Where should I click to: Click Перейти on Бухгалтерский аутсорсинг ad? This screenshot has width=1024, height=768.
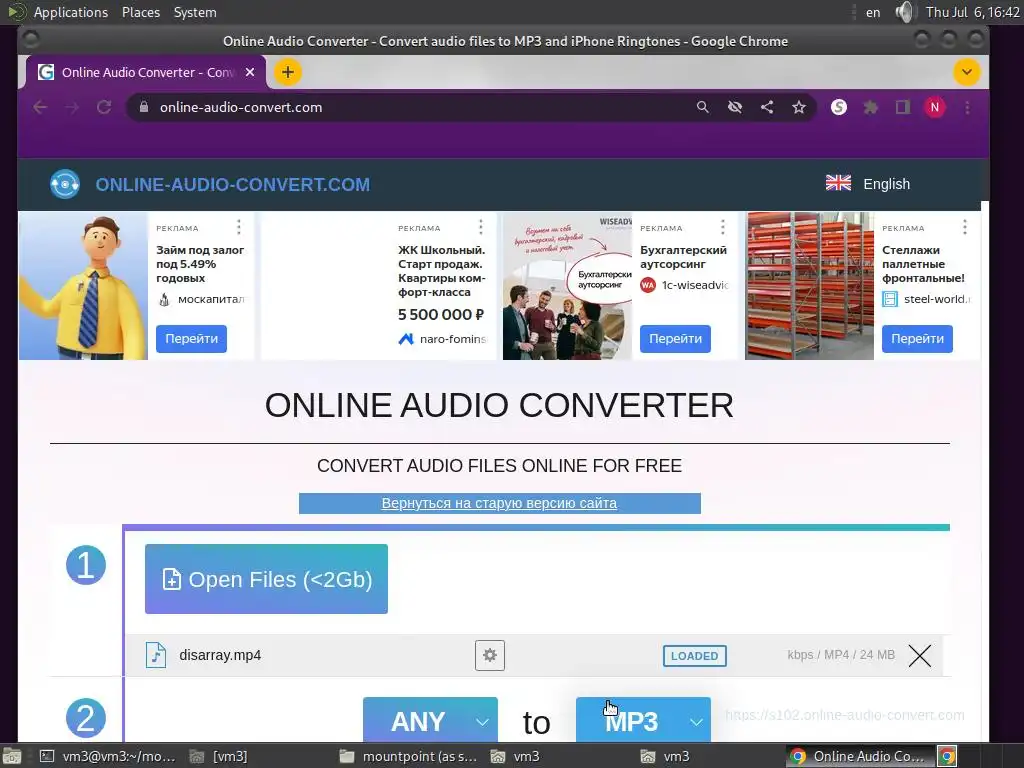(x=675, y=339)
